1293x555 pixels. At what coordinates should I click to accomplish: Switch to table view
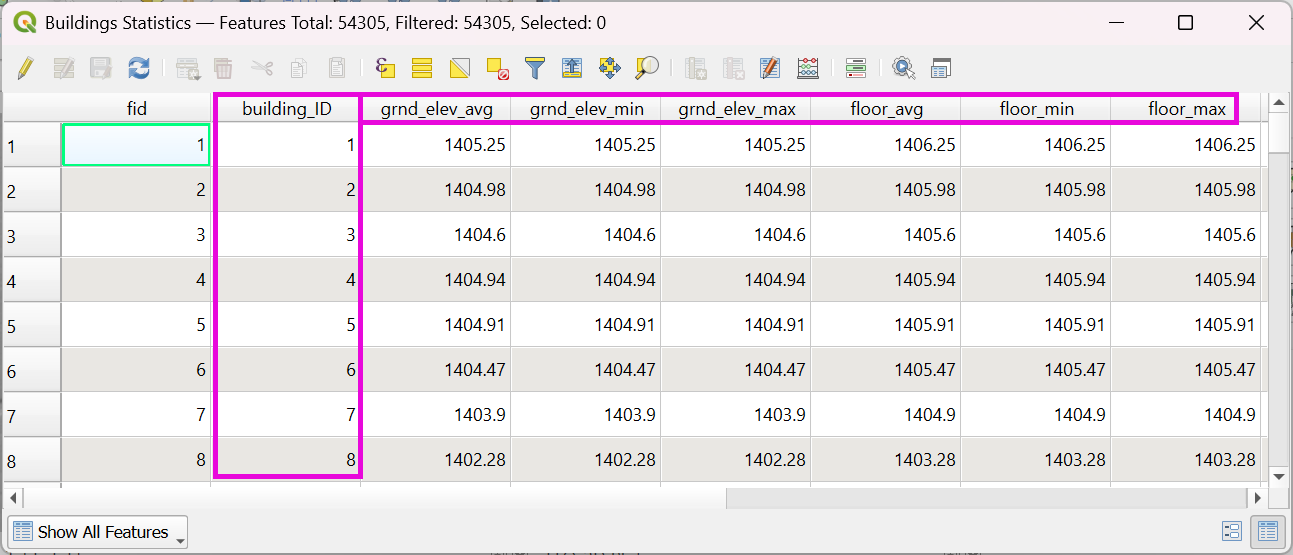(1268, 532)
